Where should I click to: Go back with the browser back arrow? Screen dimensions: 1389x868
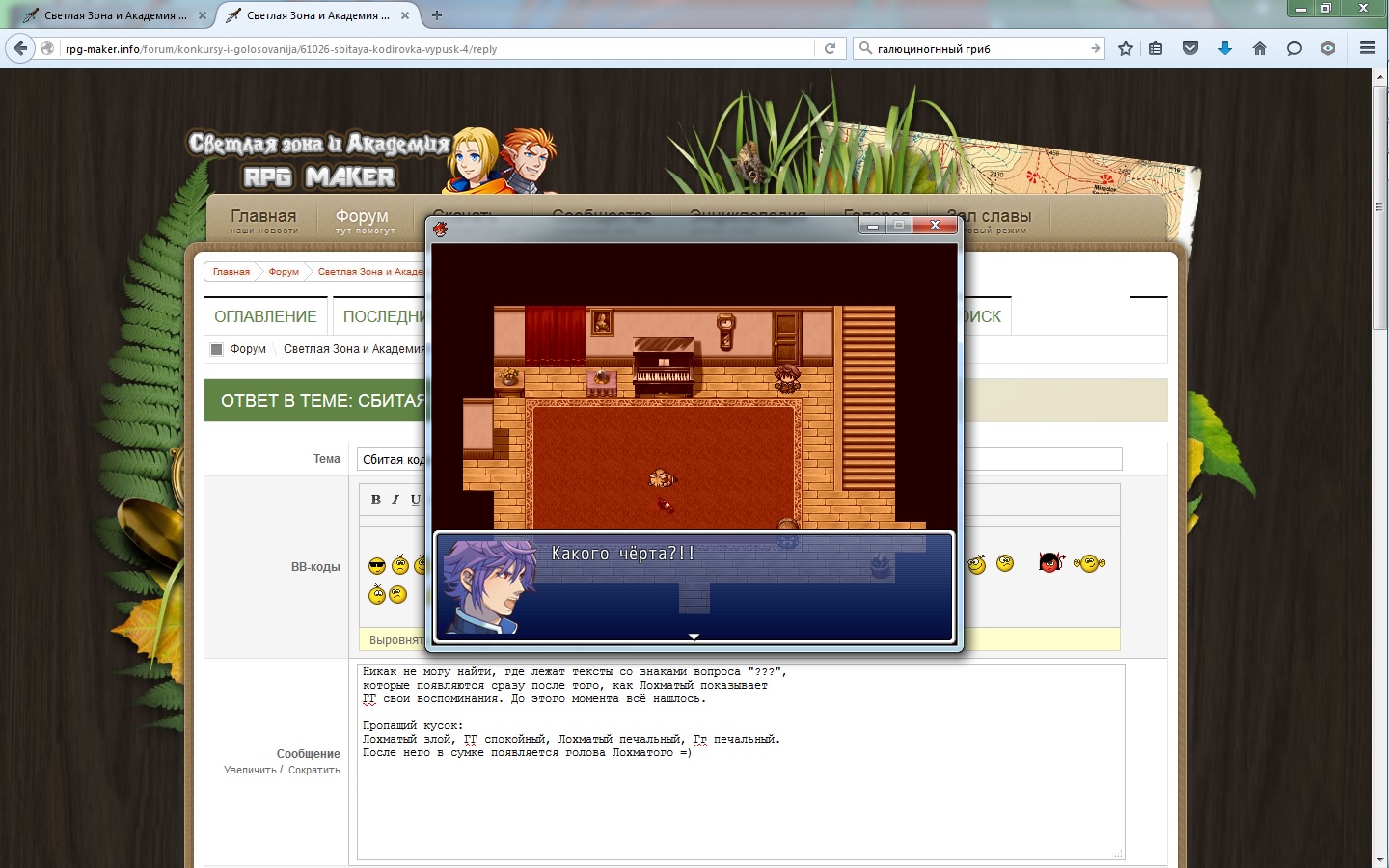21,48
